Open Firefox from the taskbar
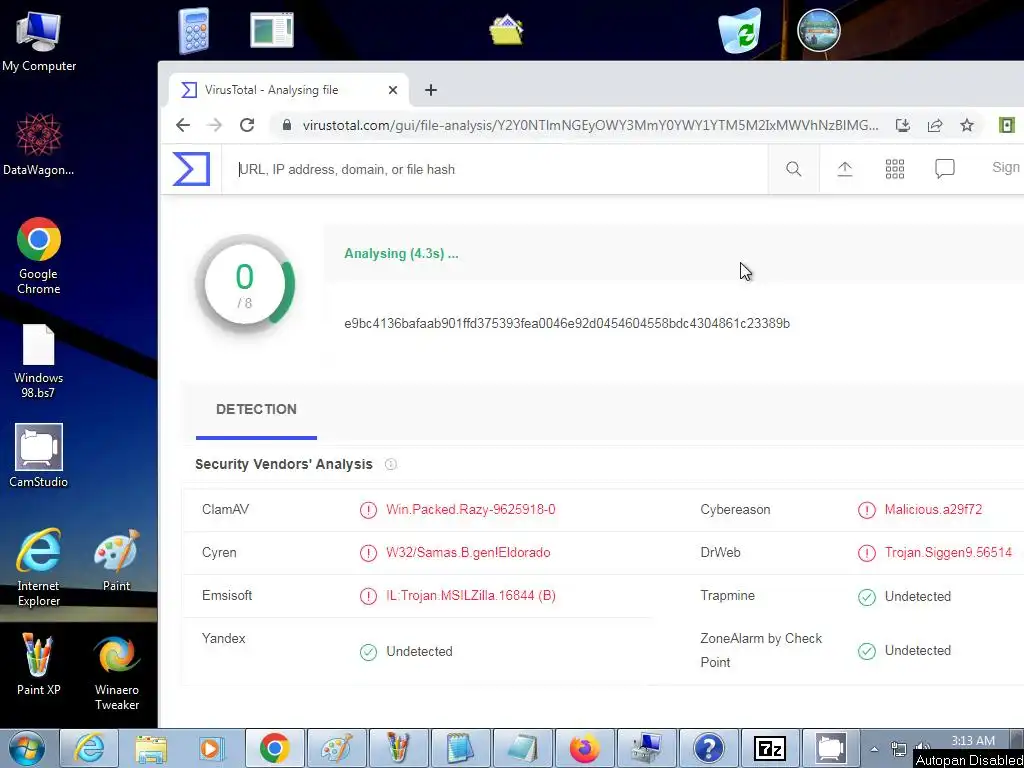The image size is (1024, 768). click(x=584, y=748)
